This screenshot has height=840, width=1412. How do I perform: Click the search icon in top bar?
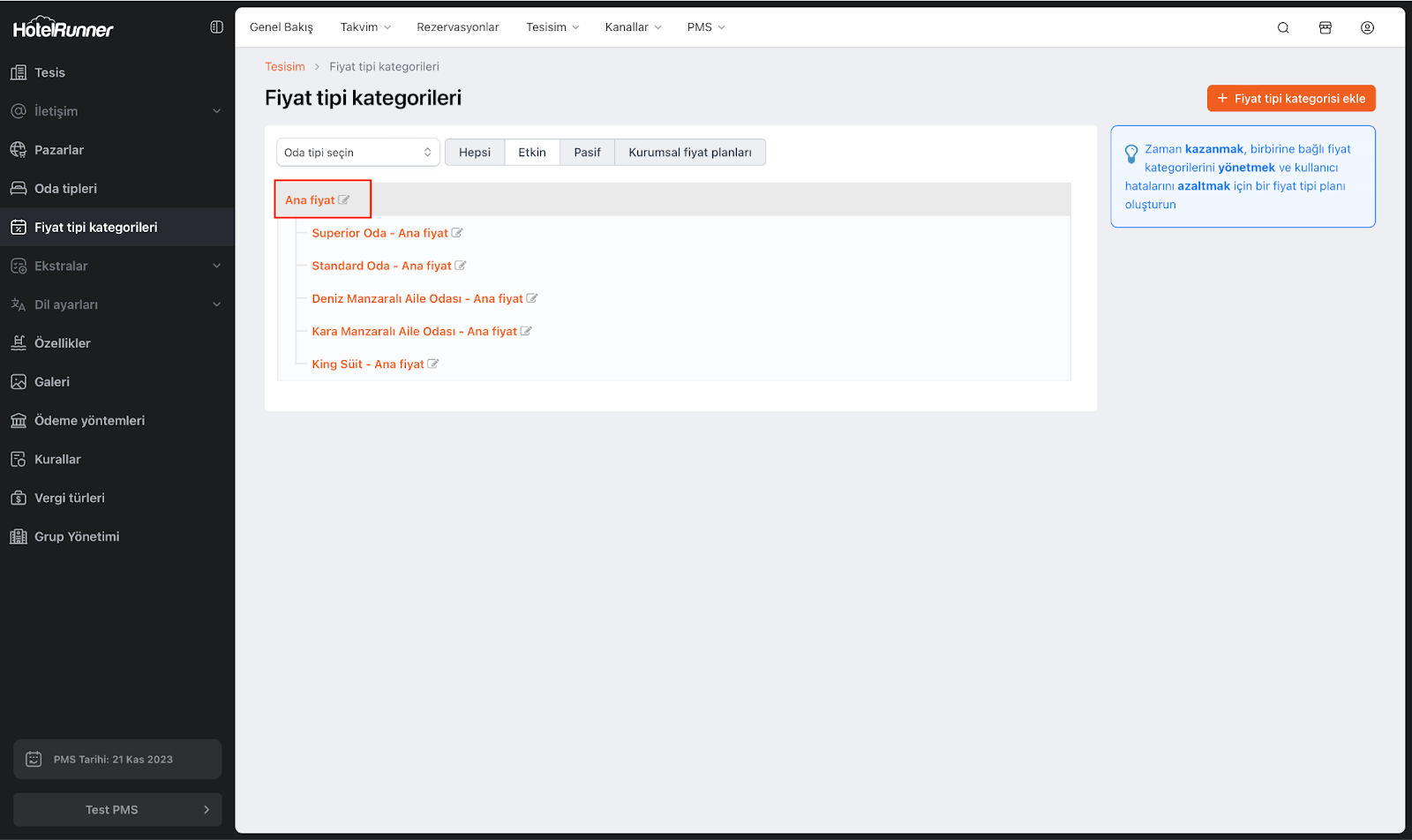click(x=1283, y=27)
